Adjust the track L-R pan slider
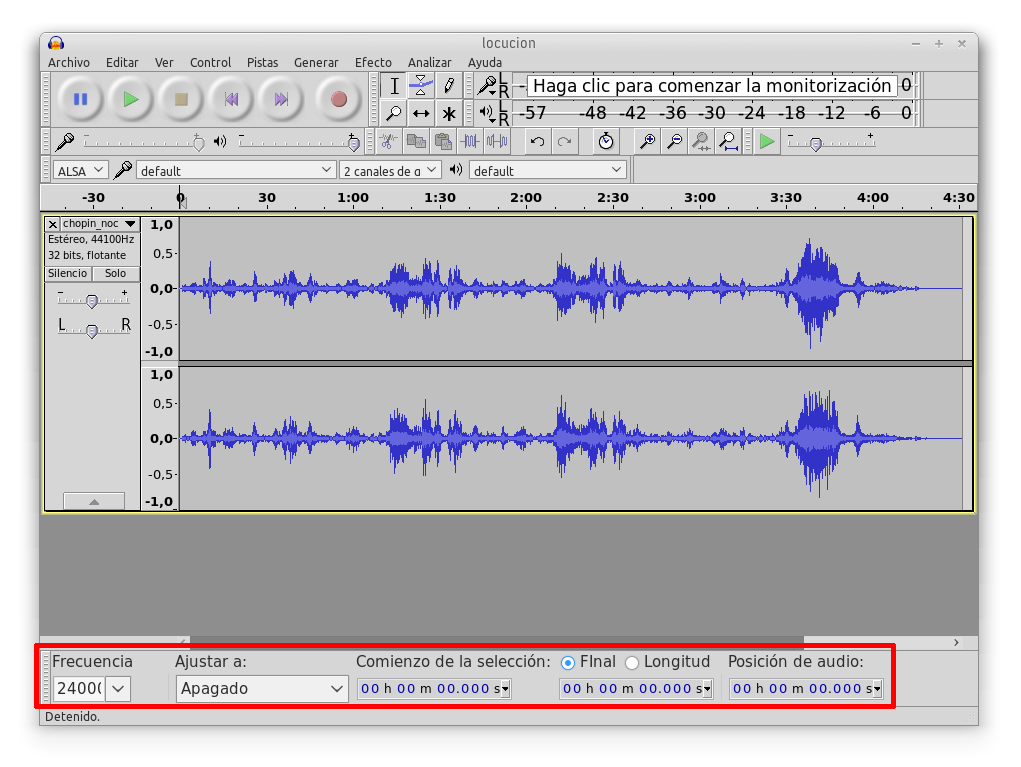The width and height of the screenshot is (1021, 767). 92,329
